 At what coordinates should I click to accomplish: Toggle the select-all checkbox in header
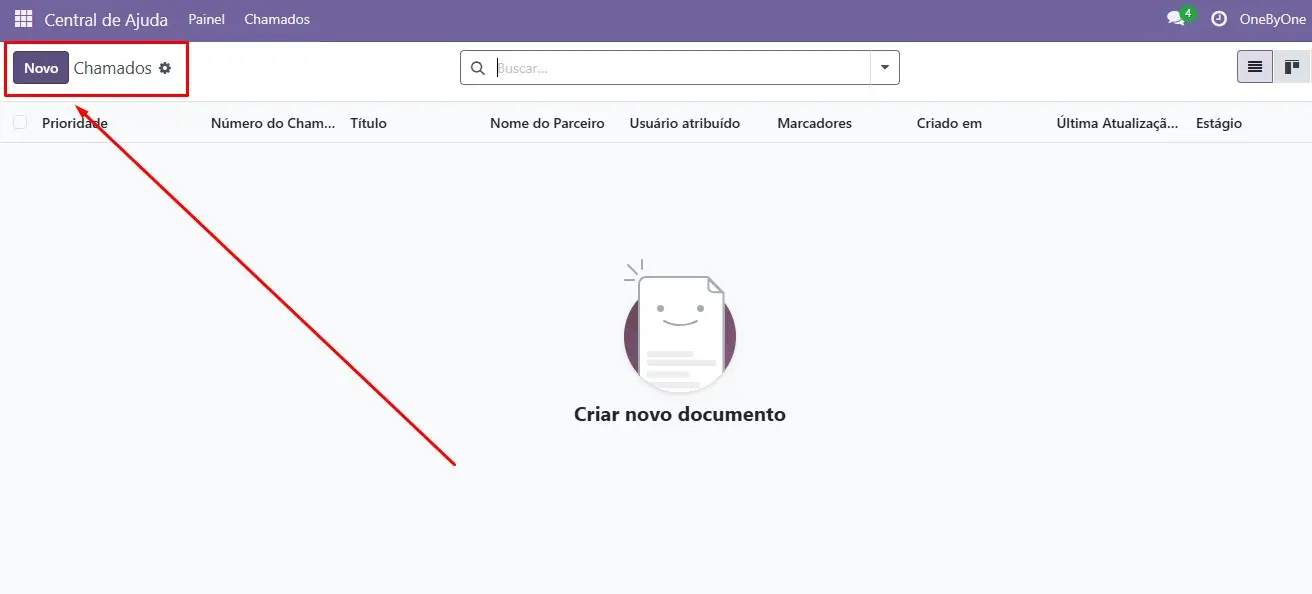point(20,123)
